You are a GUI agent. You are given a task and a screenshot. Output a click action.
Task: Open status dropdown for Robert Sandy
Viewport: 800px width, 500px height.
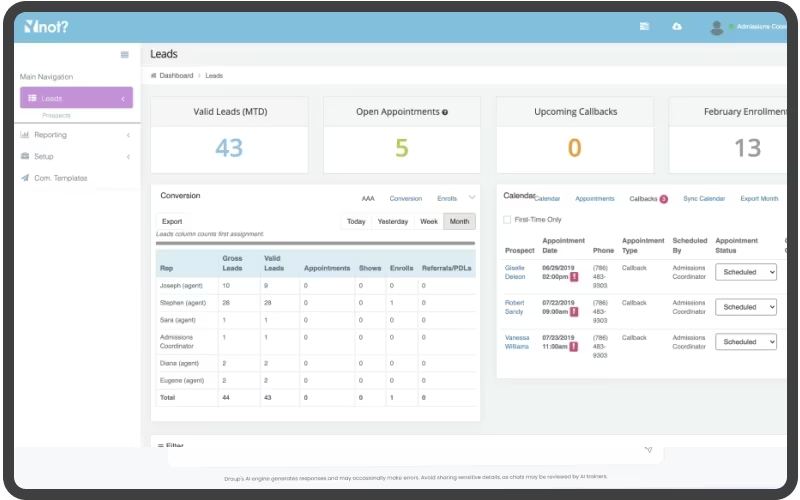[x=746, y=307]
